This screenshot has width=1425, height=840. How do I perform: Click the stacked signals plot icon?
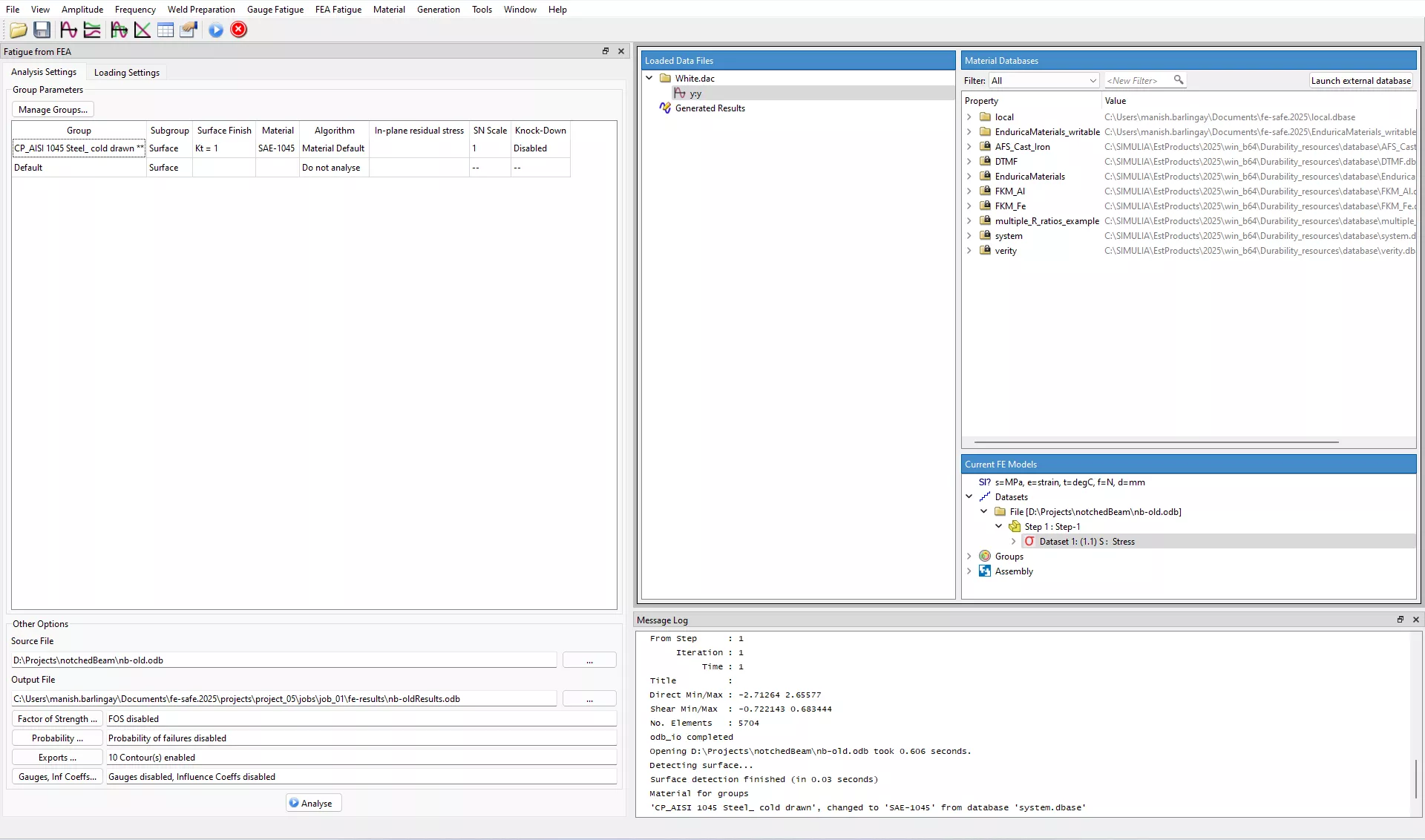click(92, 30)
